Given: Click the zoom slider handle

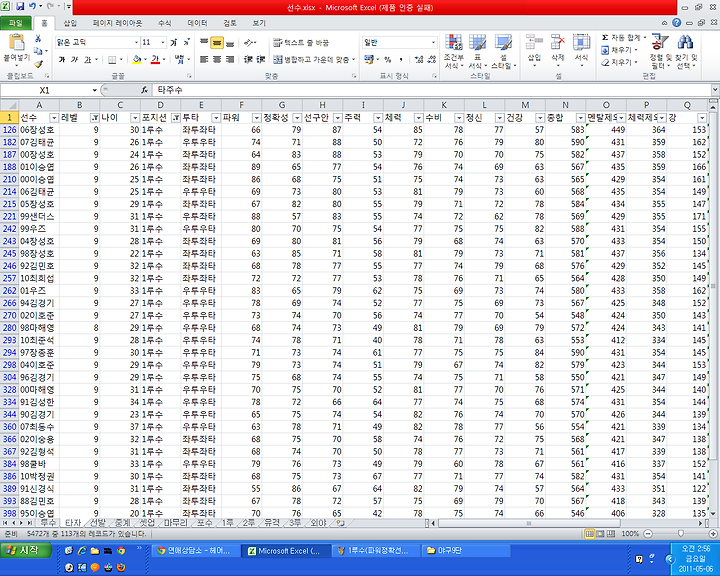Looking at the screenshot, I should pos(681,534).
